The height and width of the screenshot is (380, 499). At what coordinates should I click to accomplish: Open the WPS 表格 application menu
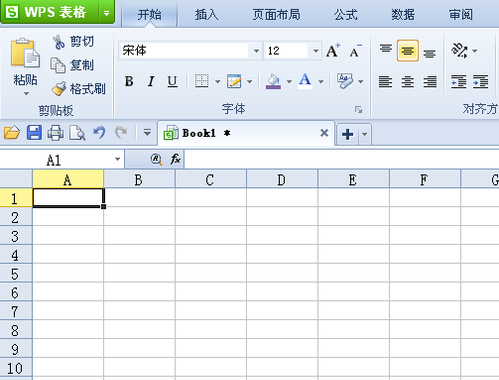tap(49, 12)
